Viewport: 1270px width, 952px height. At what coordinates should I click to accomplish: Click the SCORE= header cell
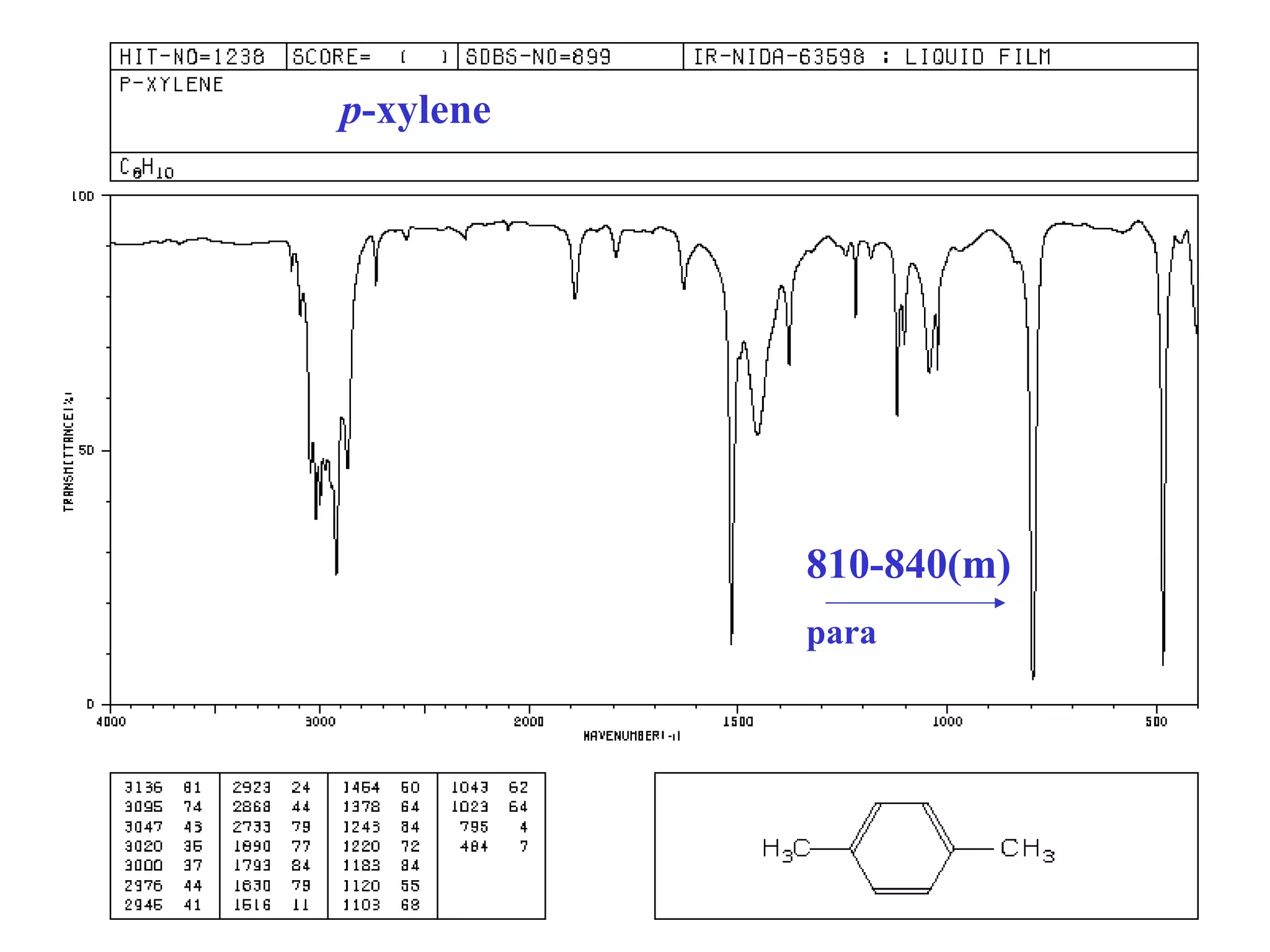pos(371,56)
